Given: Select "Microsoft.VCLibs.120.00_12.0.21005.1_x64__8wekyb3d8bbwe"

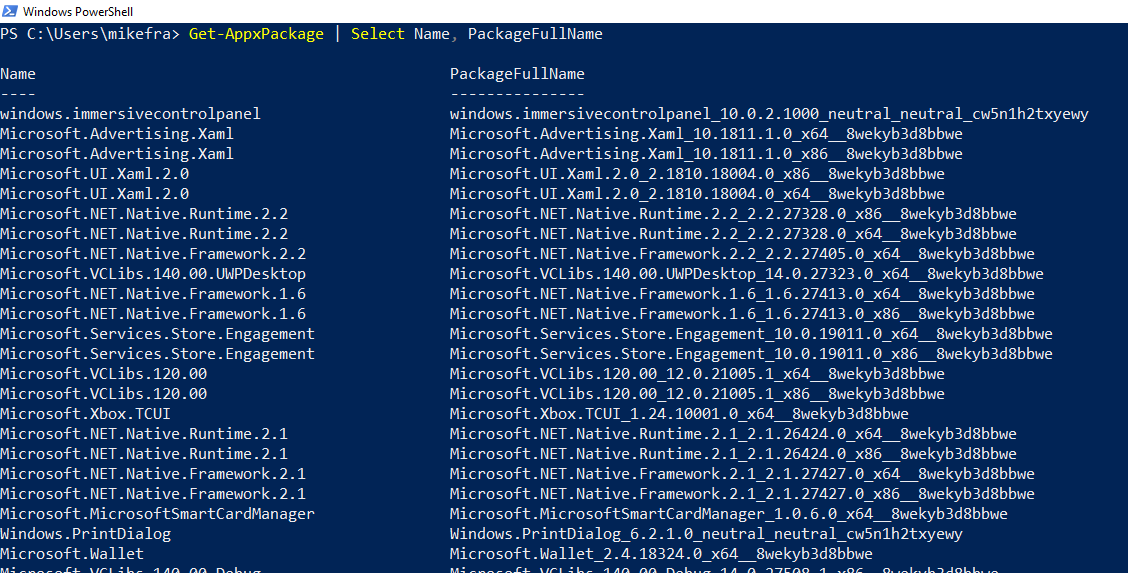Looking at the screenshot, I should tap(697, 374).
